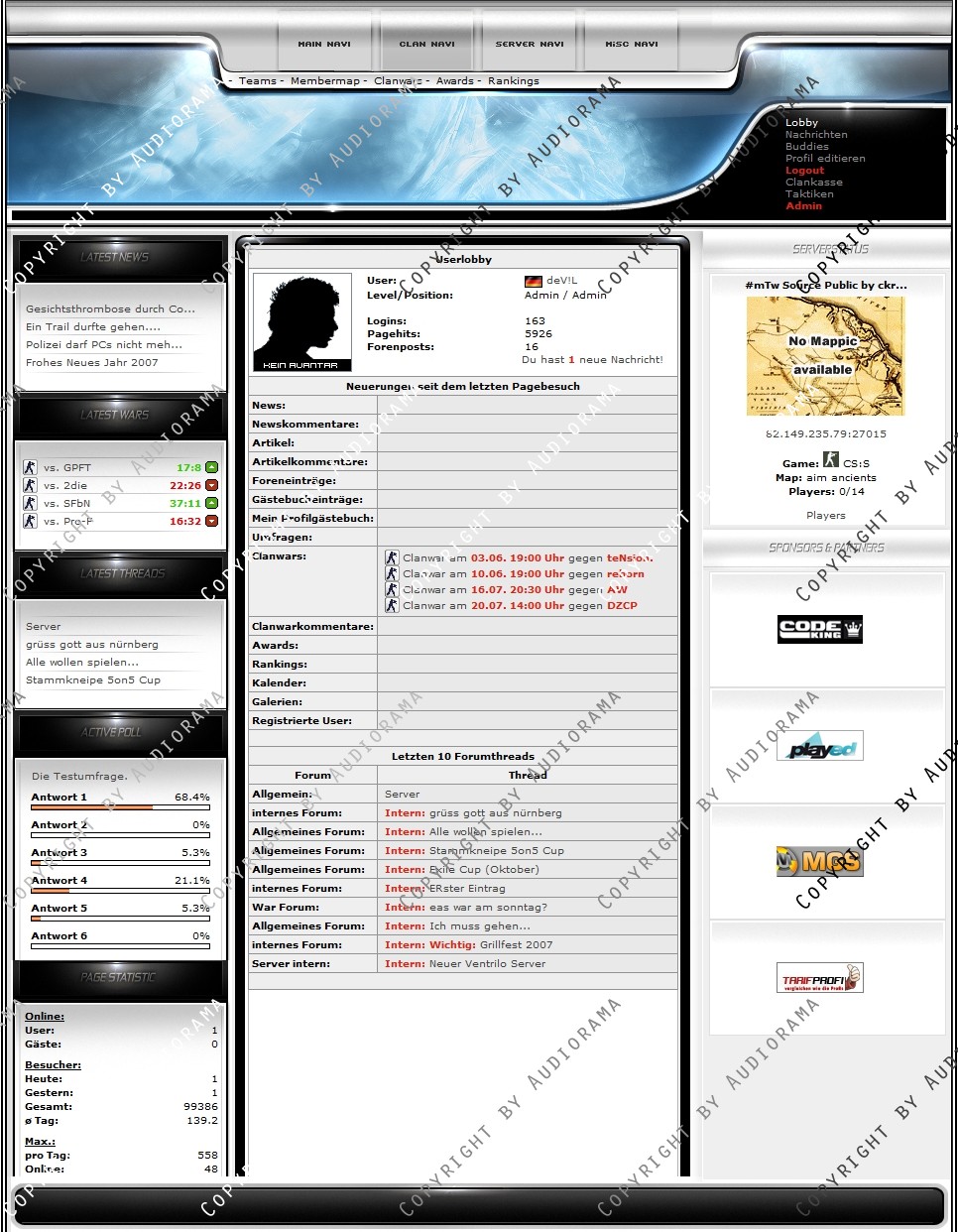958x1232 pixels.
Task: Open the Server Navi tab
Action: click(529, 44)
